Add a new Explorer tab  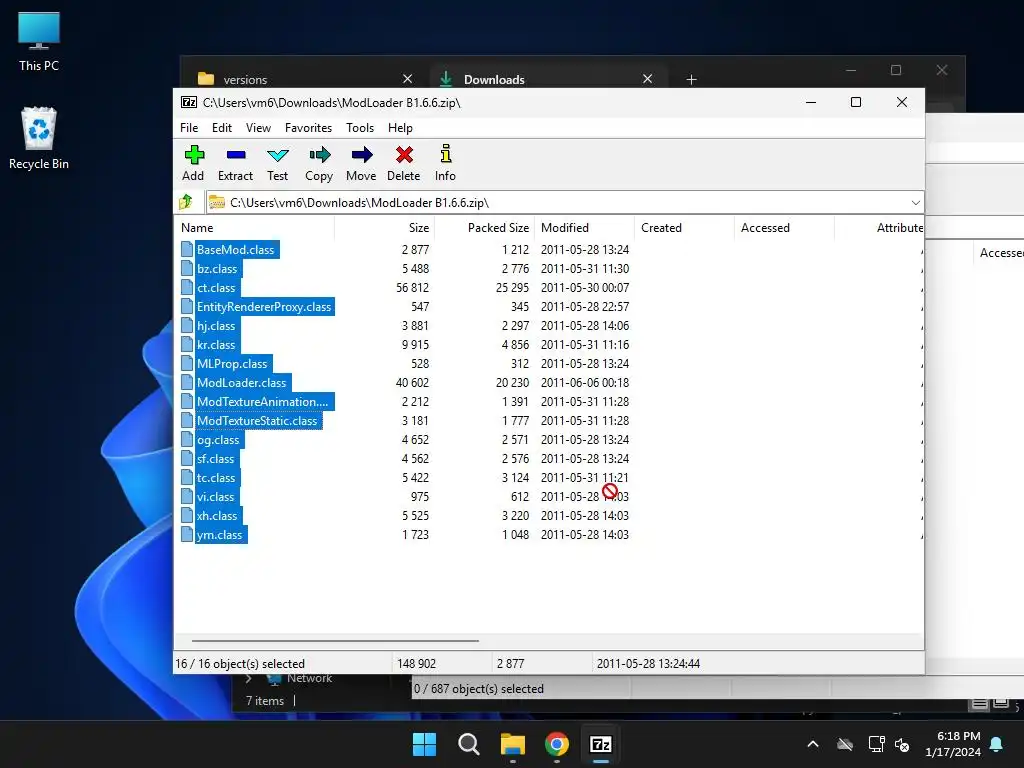coord(692,80)
